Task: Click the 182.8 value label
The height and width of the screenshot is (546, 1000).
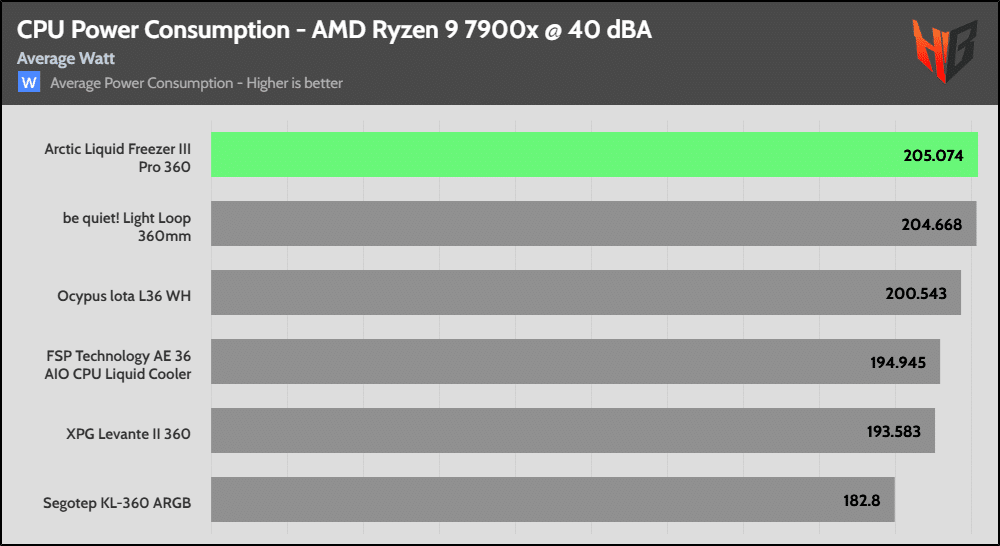Action: 861,500
